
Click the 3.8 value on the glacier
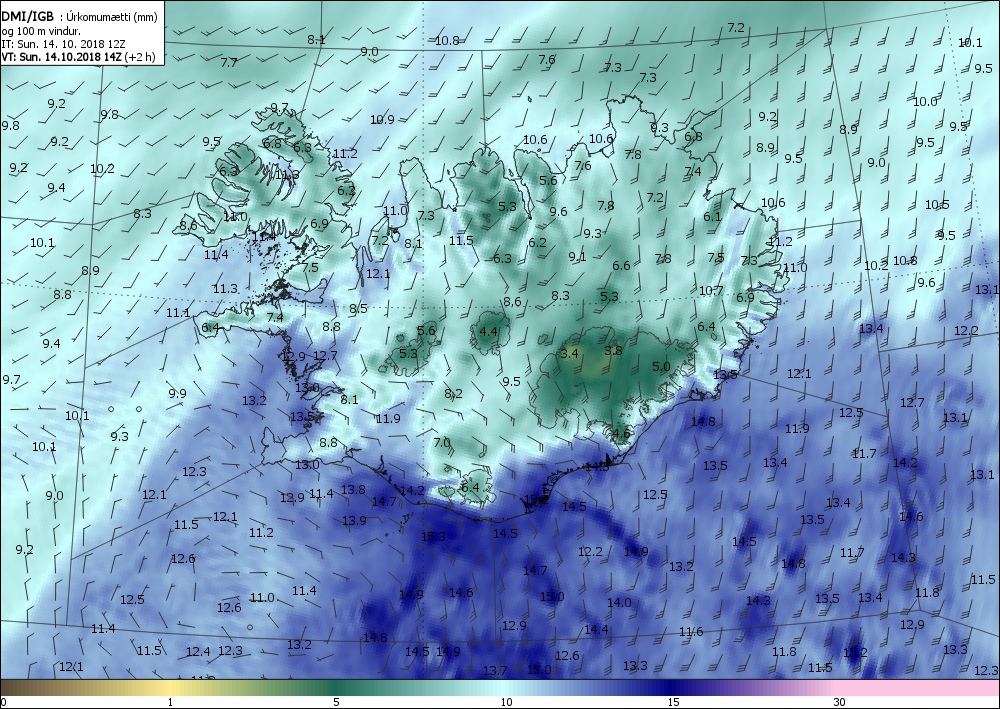(x=613, y=350)
